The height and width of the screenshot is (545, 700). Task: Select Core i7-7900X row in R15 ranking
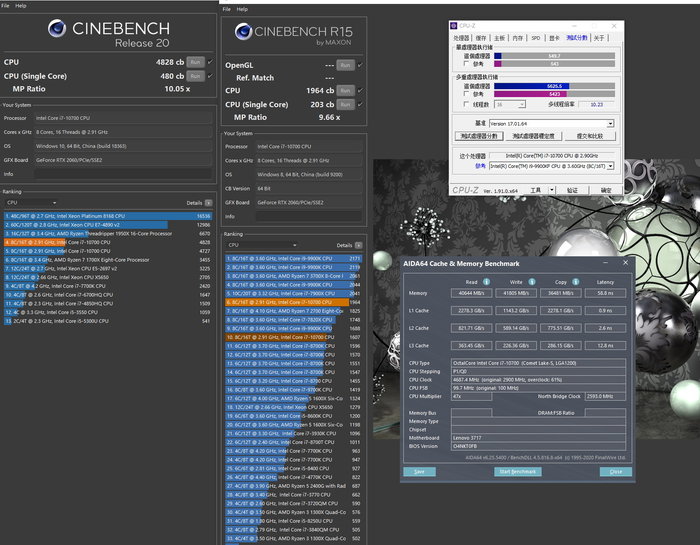(293, 294)
